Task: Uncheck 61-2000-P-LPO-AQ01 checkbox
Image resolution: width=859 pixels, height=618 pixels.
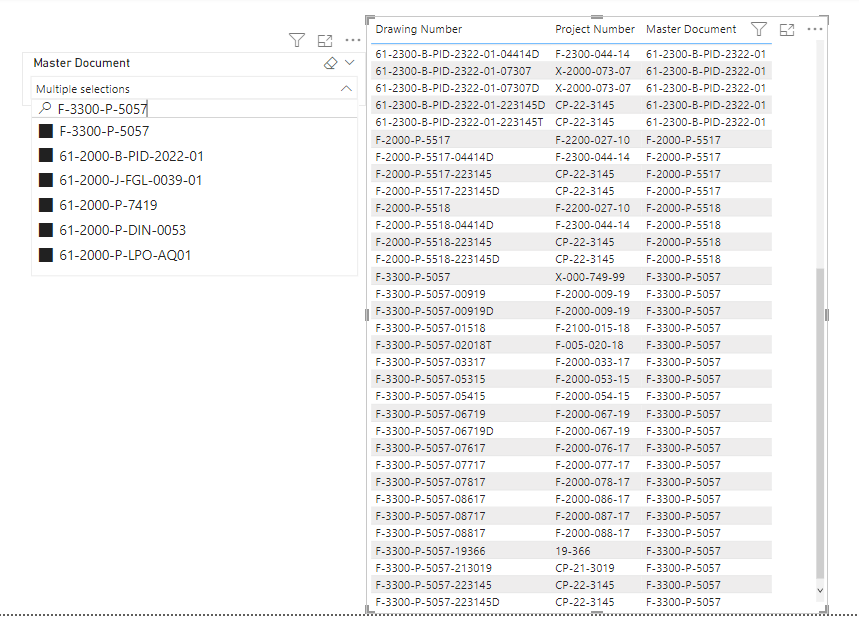Action: coord(46,255)
